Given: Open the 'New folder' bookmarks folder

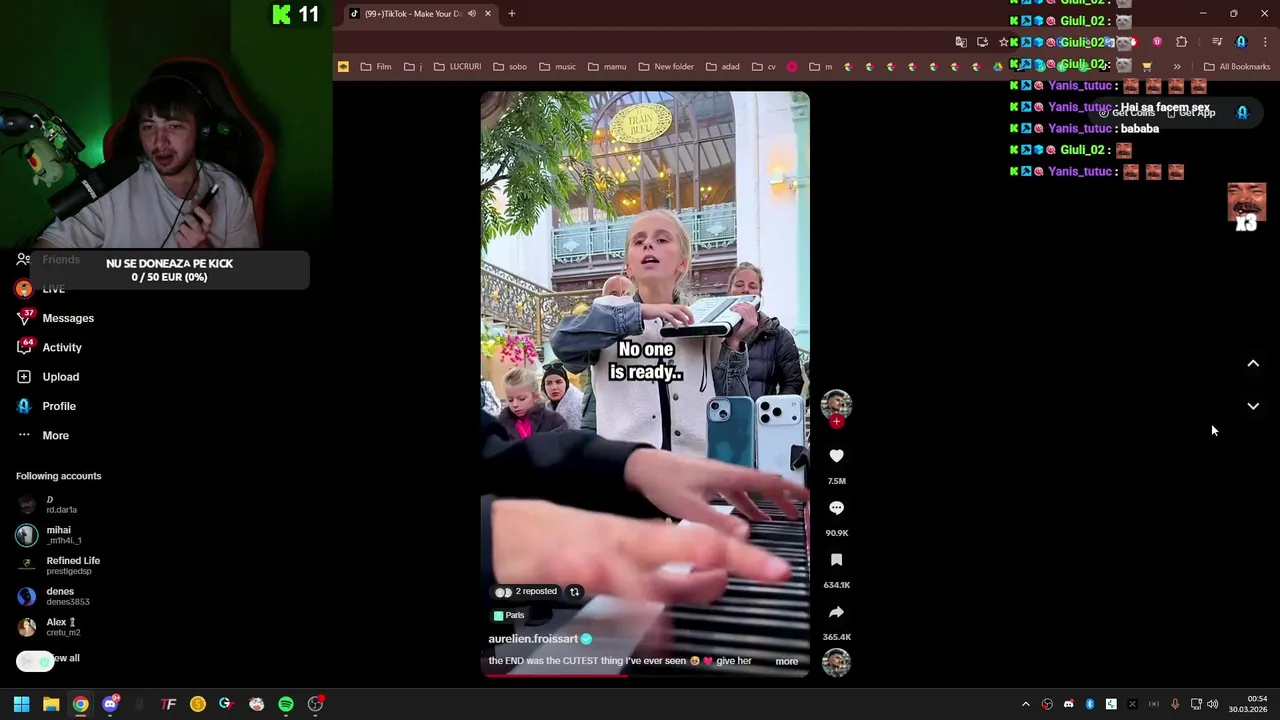Looking at the screenshot, I should [665, 67].
